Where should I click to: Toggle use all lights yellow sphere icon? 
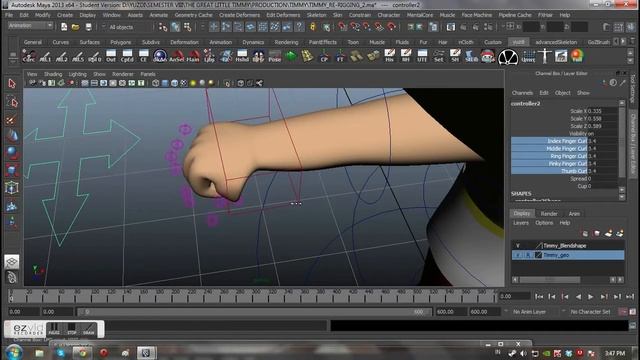click(193, 83)
